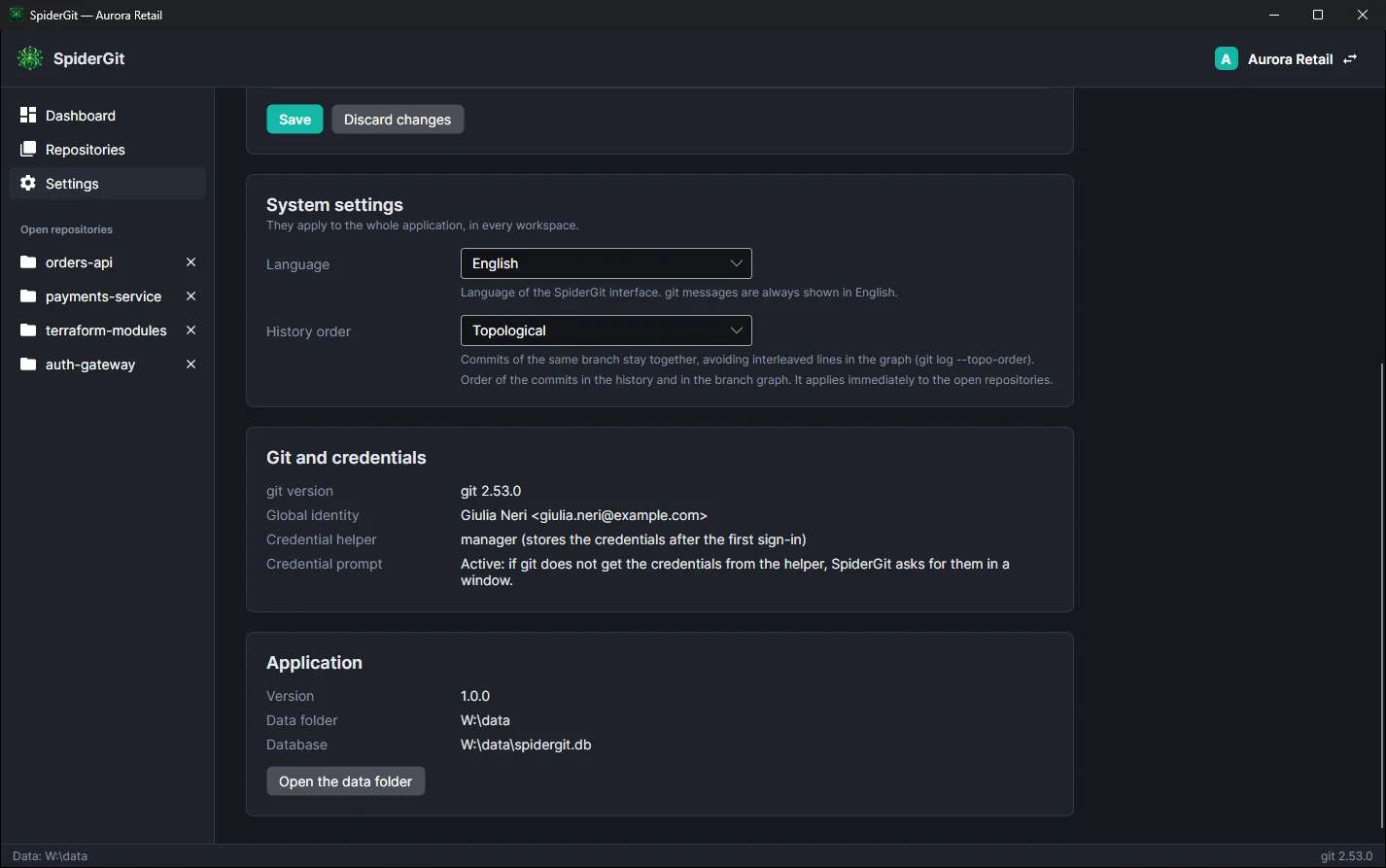
Task: Close the payments-service repository
Action: [191, 296]
